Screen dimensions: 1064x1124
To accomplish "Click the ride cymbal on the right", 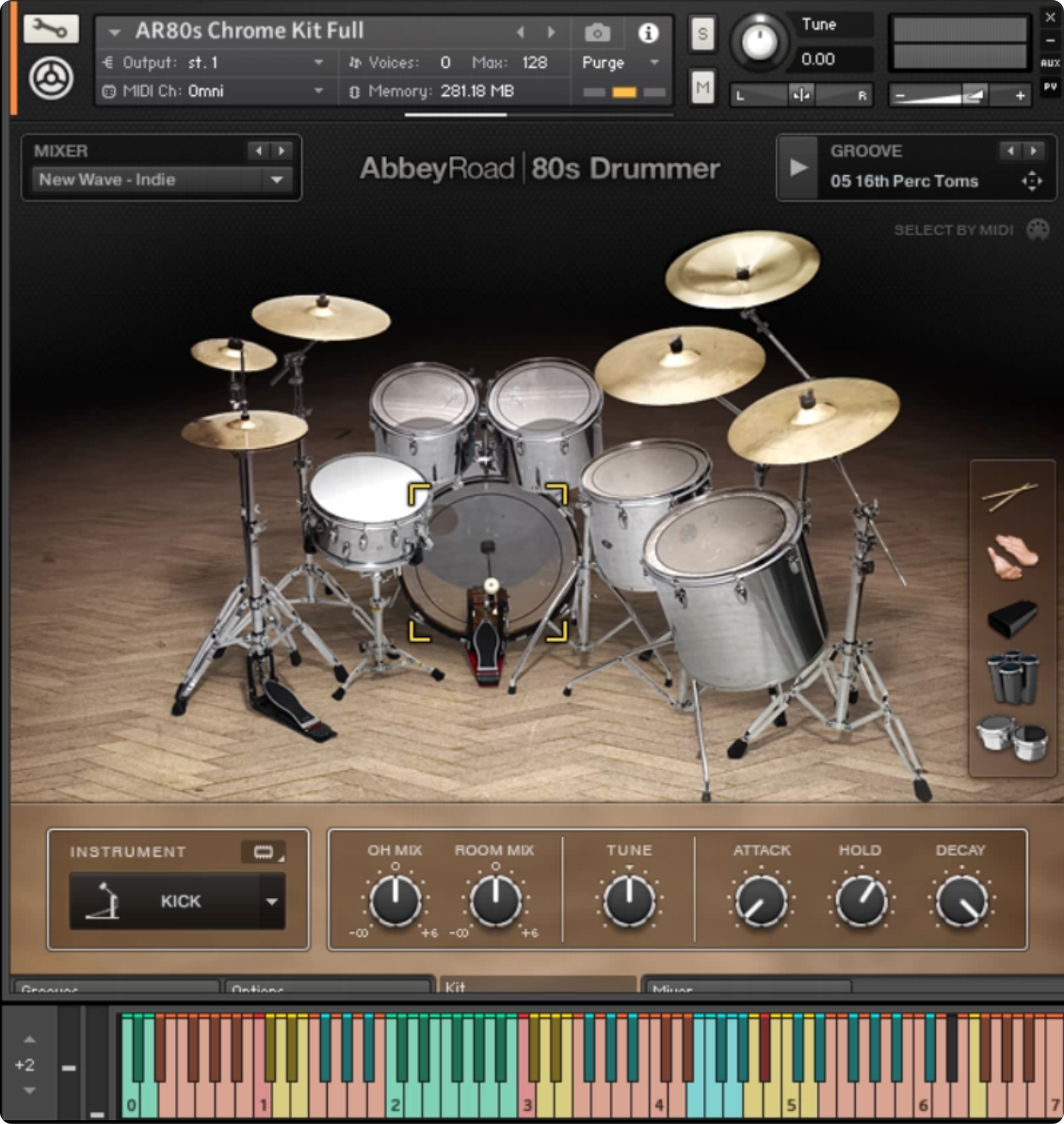I will tap(813, 422).
